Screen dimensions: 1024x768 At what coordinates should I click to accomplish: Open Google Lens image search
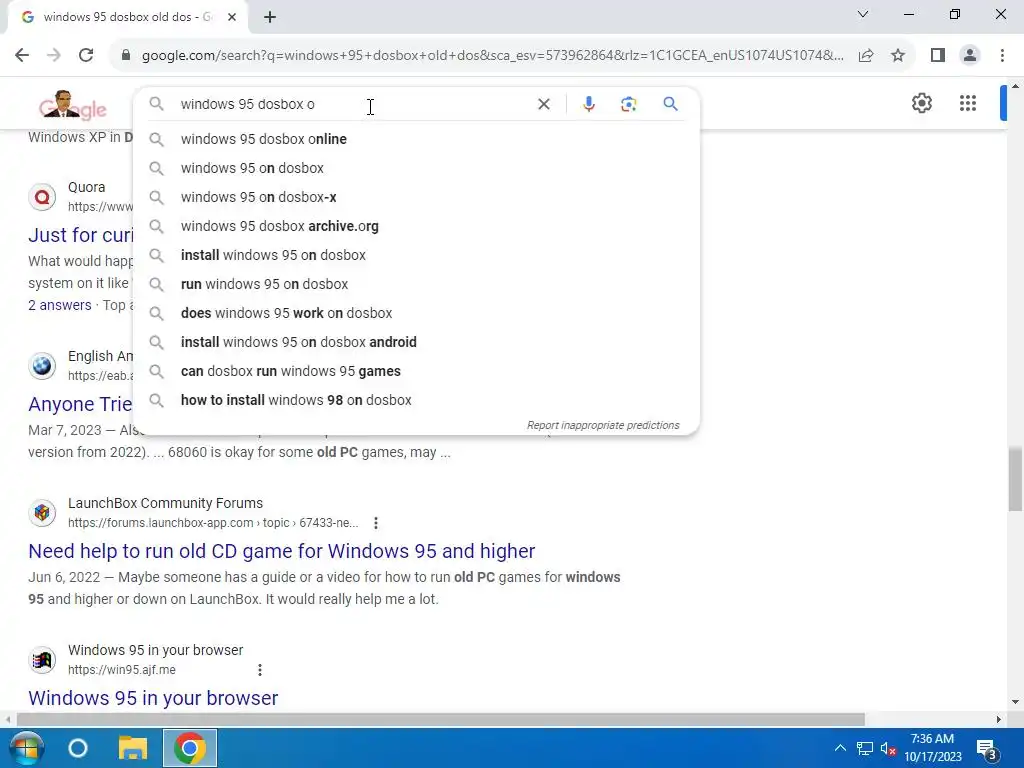[628, 104]
